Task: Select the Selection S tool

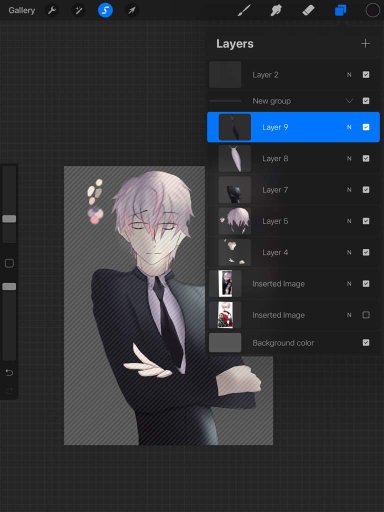Action: 105,10
